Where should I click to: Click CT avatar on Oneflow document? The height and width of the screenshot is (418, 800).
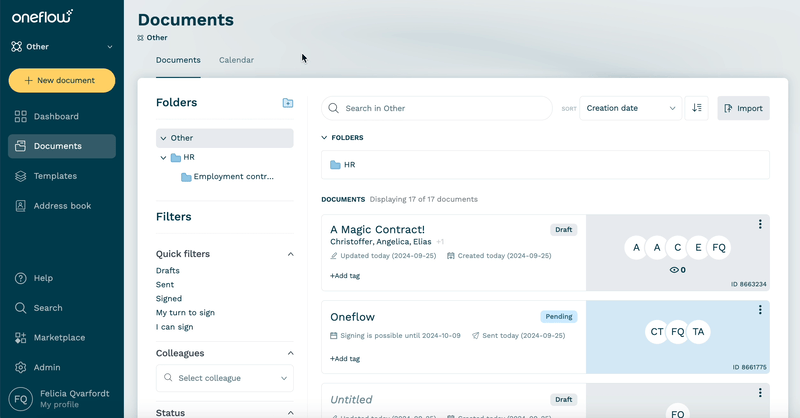click(657, 332)
